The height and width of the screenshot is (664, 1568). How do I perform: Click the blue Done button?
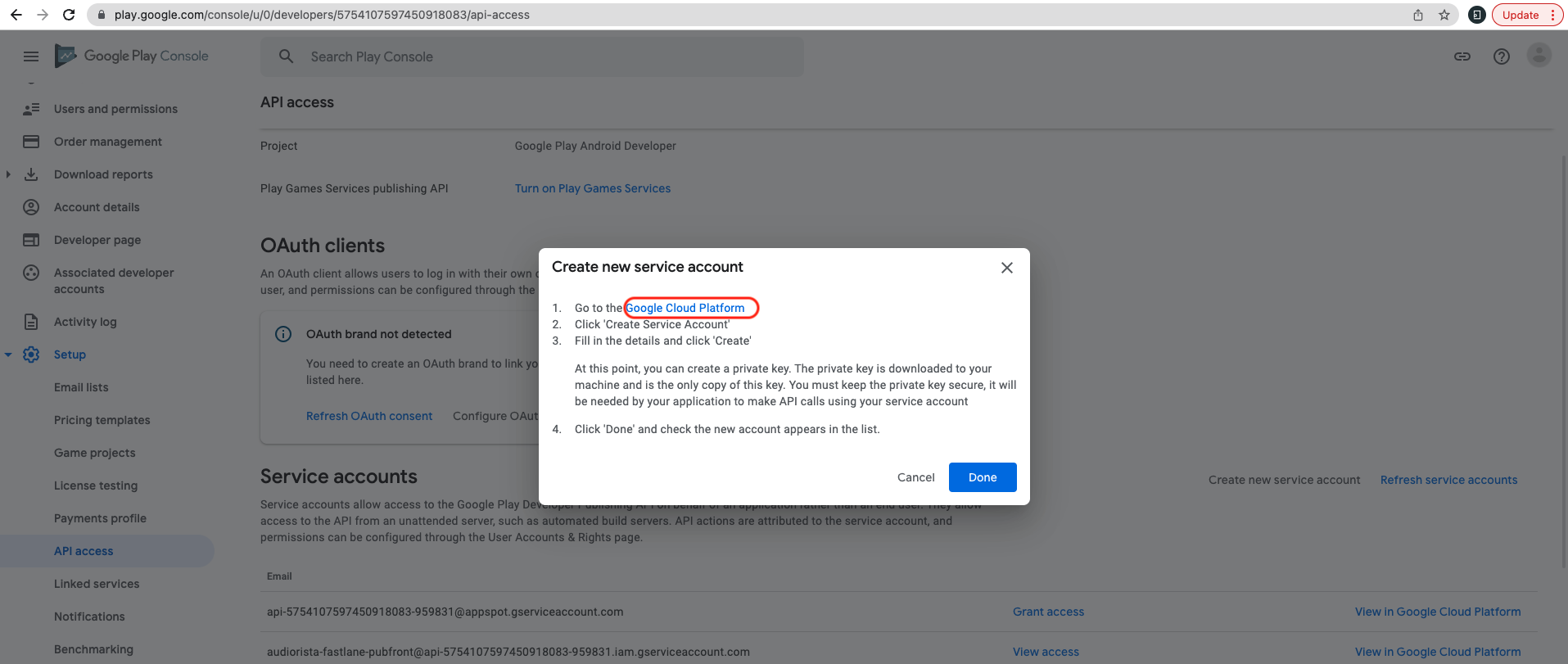pyautogui.click(x=983, y=477)
